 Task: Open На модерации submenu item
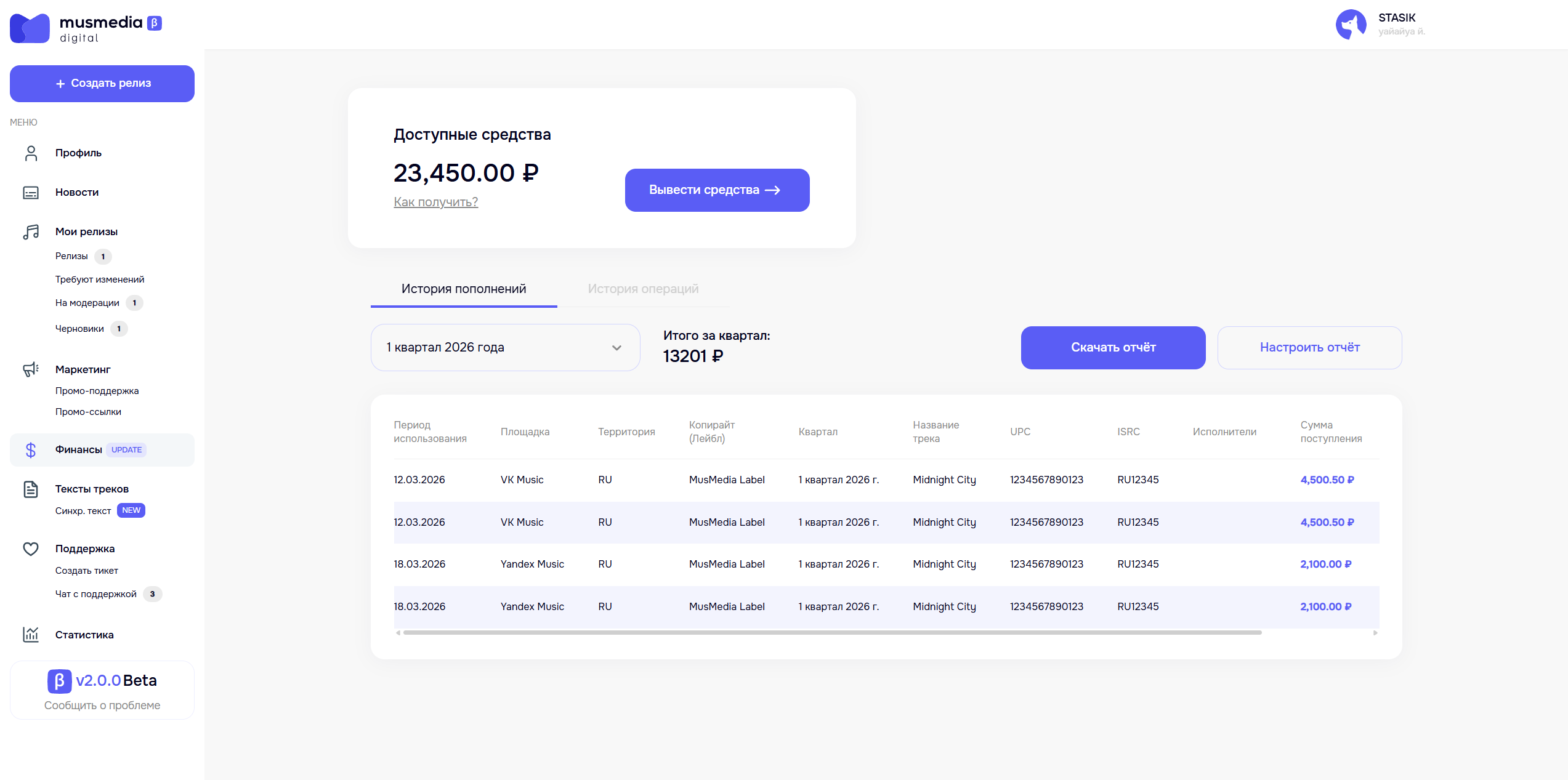[87, 303]
